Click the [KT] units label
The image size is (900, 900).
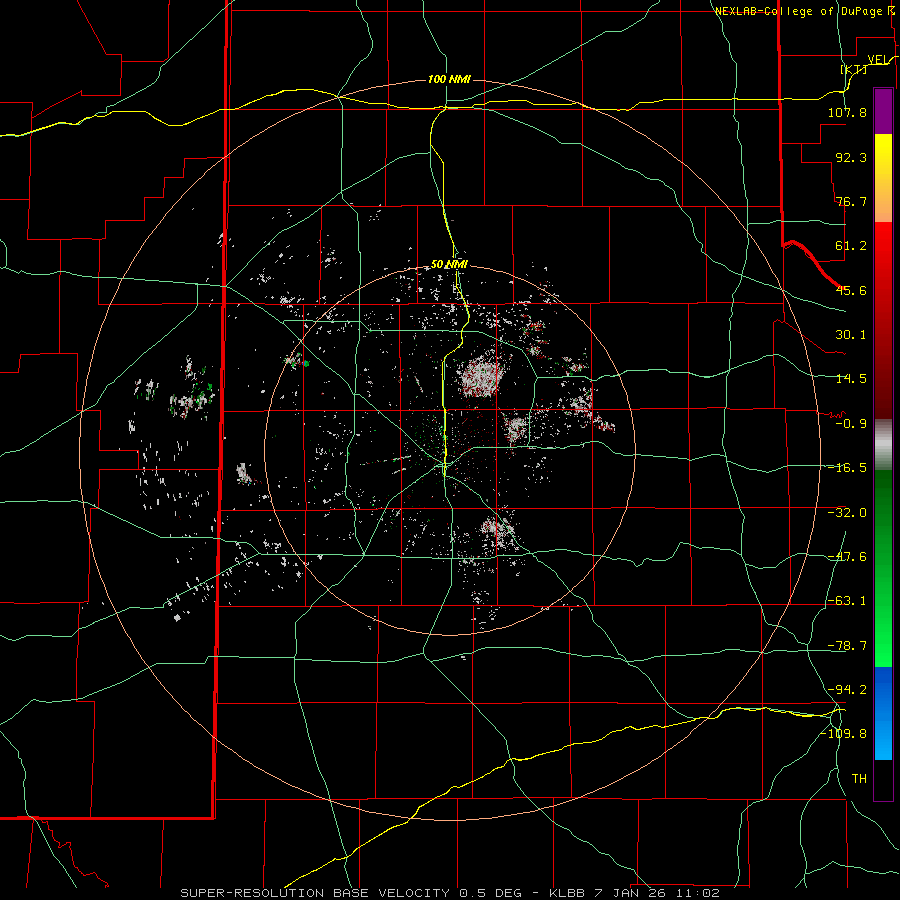coord(854,69)
